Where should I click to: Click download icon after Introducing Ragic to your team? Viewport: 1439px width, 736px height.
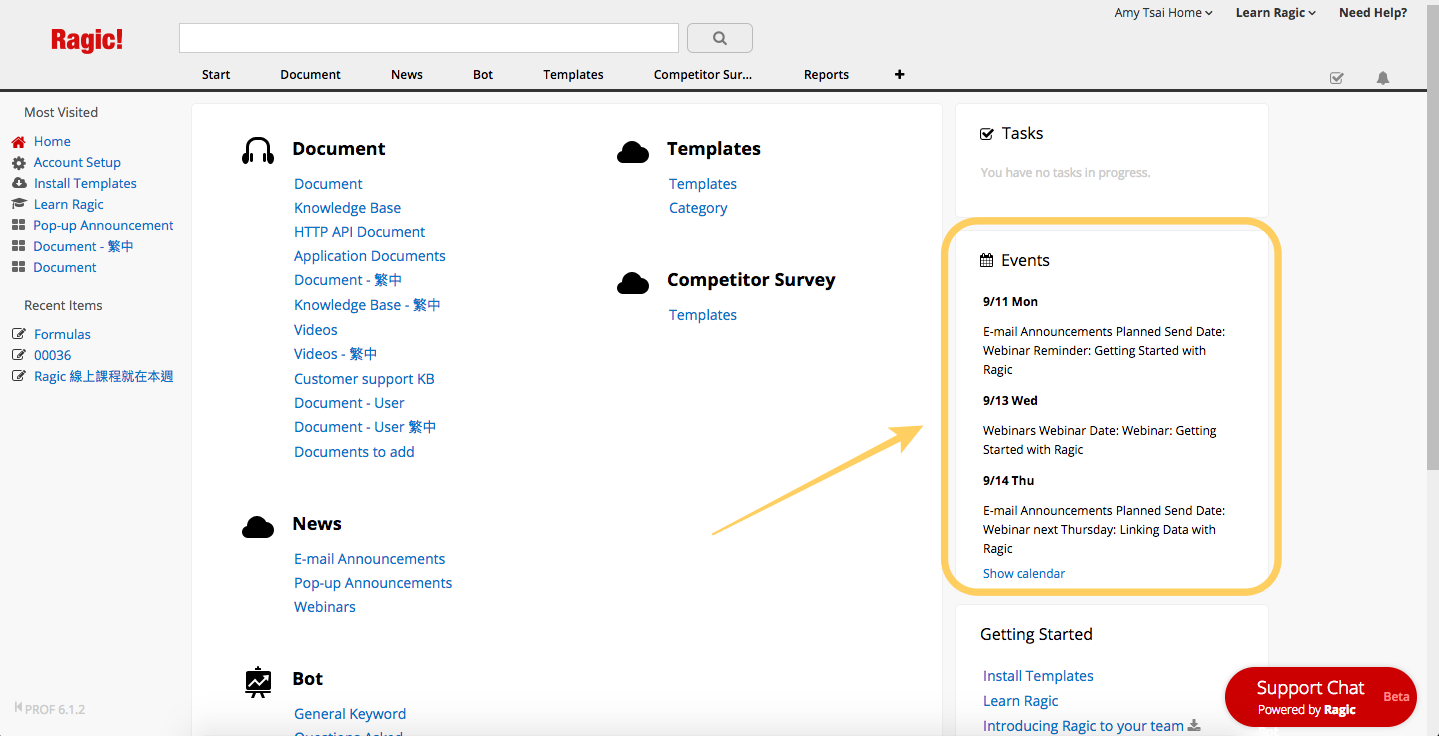click(1194, 725)
